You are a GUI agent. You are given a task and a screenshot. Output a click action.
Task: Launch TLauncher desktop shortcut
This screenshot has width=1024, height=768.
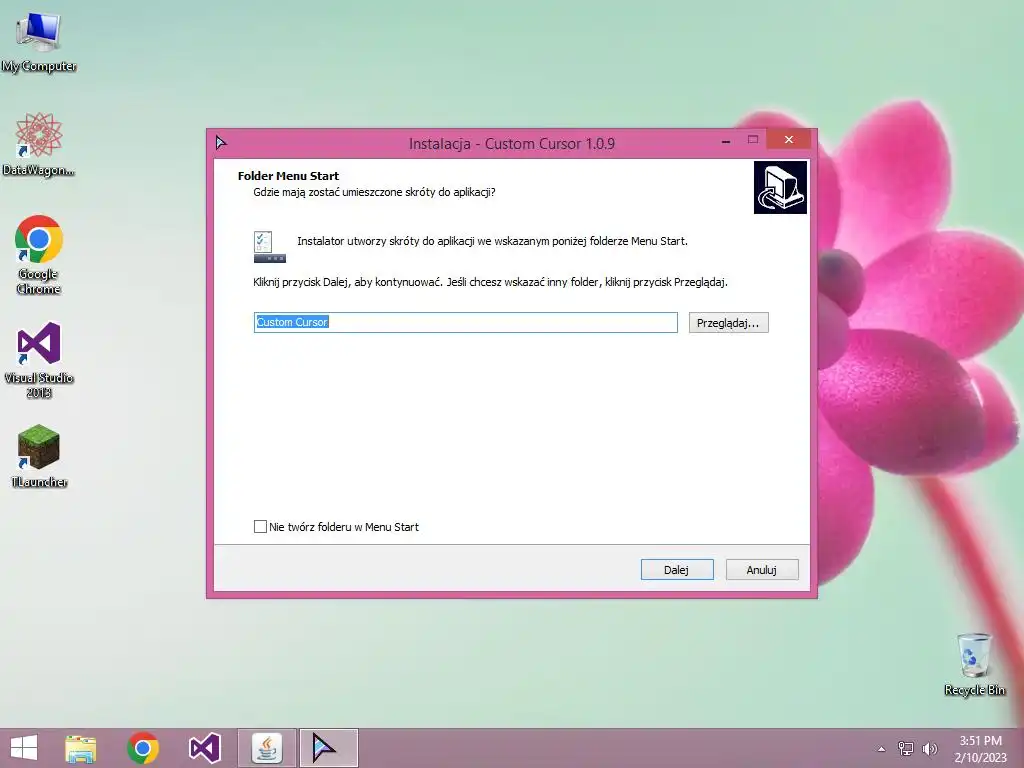click(39, 456)
